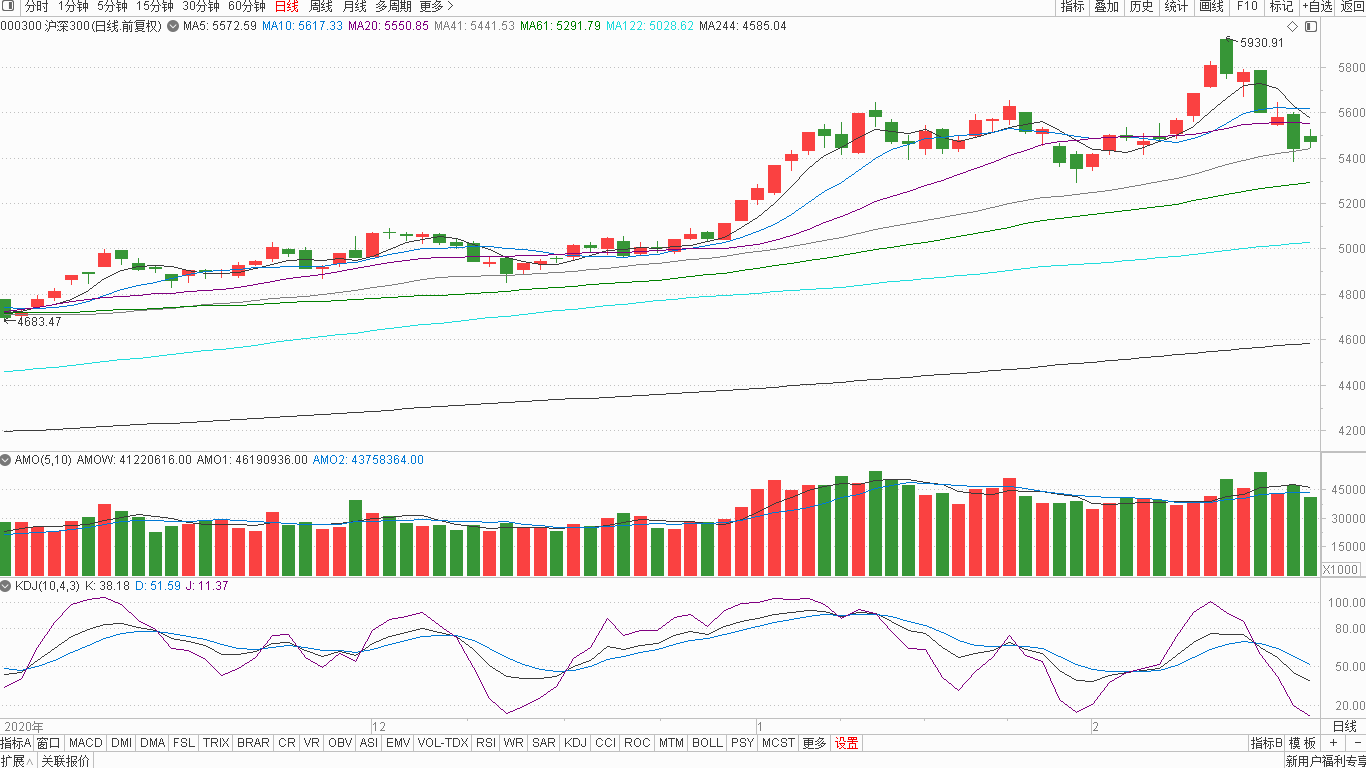1366x768 pixels.
Task: Apply the DMI indicator
Action: point(121,743)
